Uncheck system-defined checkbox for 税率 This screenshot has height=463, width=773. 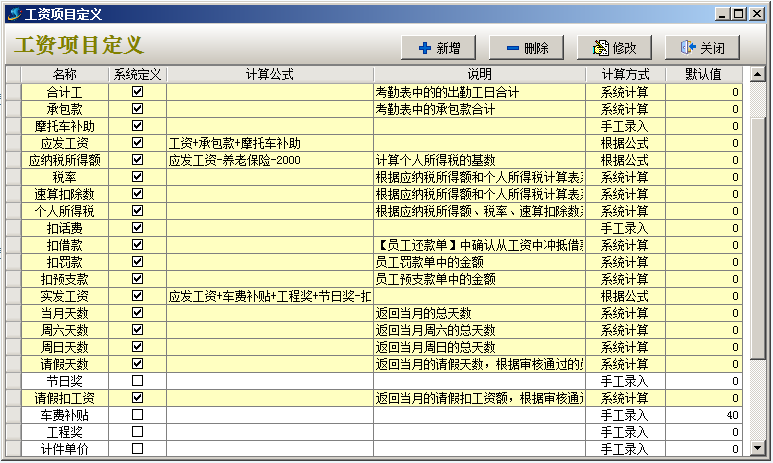[137, 176]
